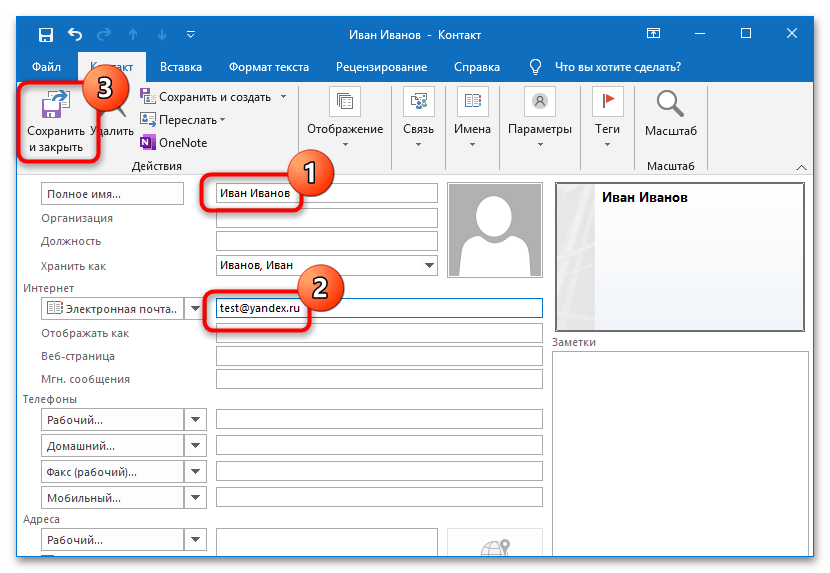The width and height of the screenshot is (830, 573).
Task: Click the lightbulb Tell Me icon
Action: 535,67
